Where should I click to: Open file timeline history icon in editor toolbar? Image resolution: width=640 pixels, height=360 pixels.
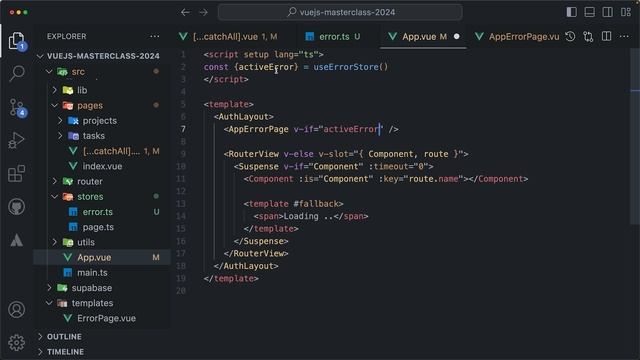570,37
